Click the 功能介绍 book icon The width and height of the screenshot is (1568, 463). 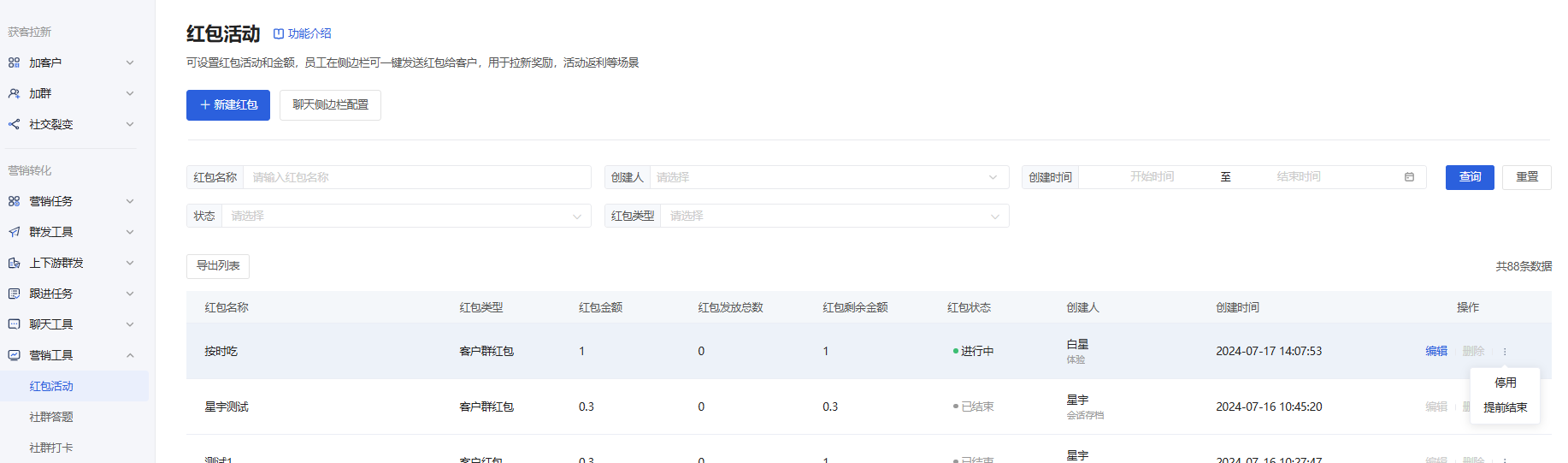click(278, 33)
